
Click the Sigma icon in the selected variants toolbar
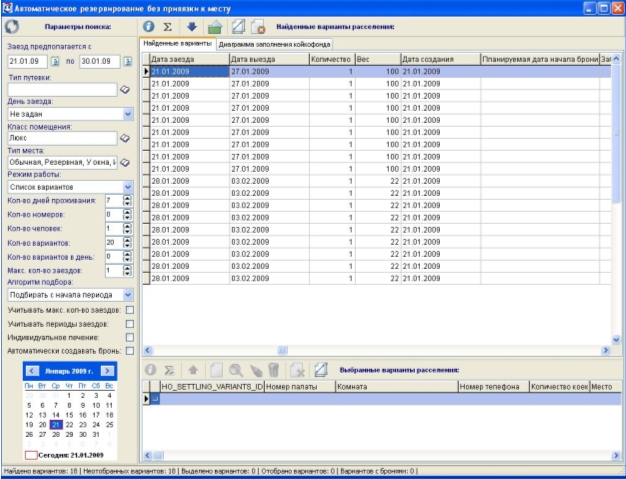[169, 370]
